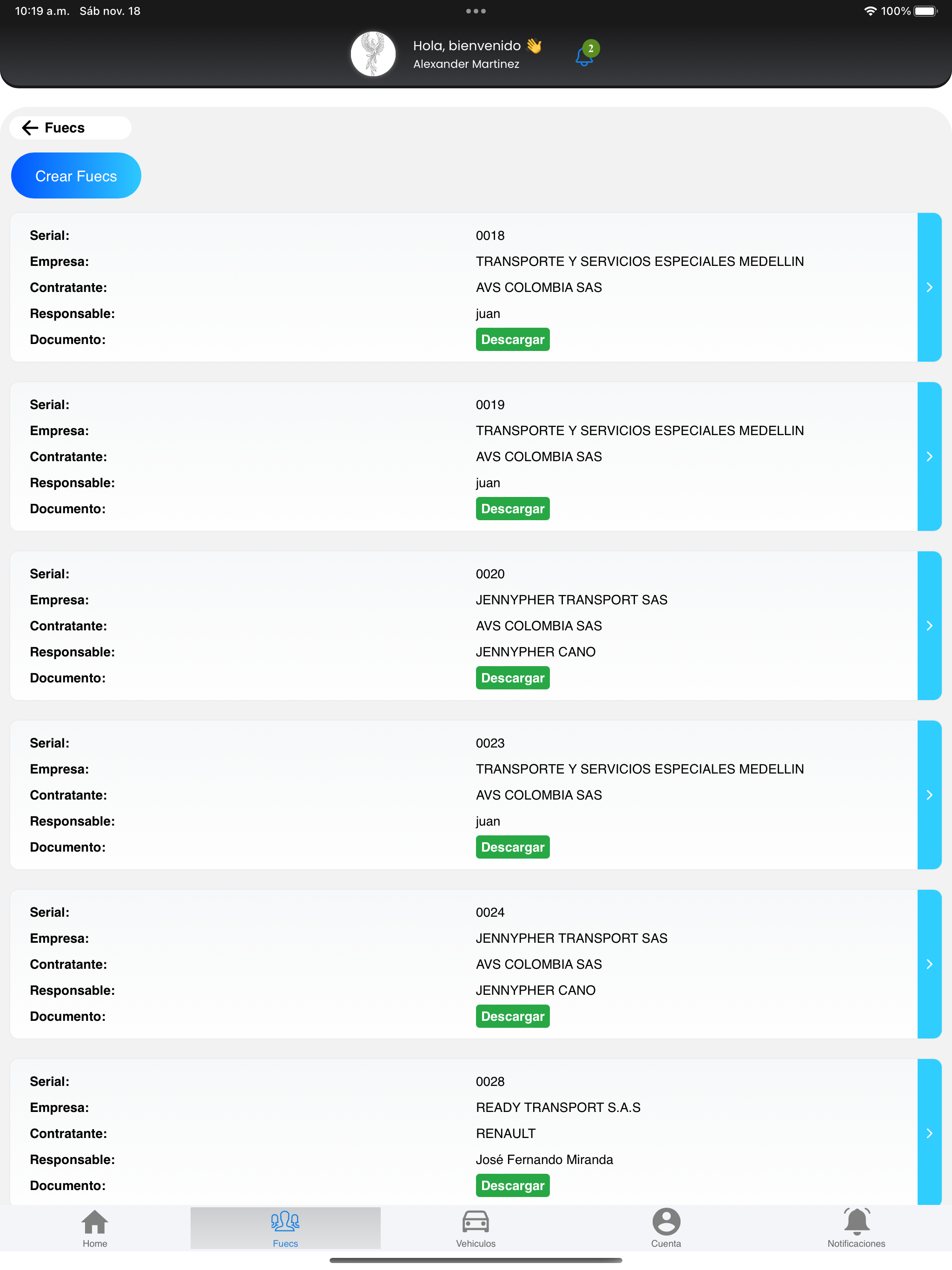This screenshot has height=1270, width=952.
Task: Download document for serial 0024
Action: [x=512, y=1016]
